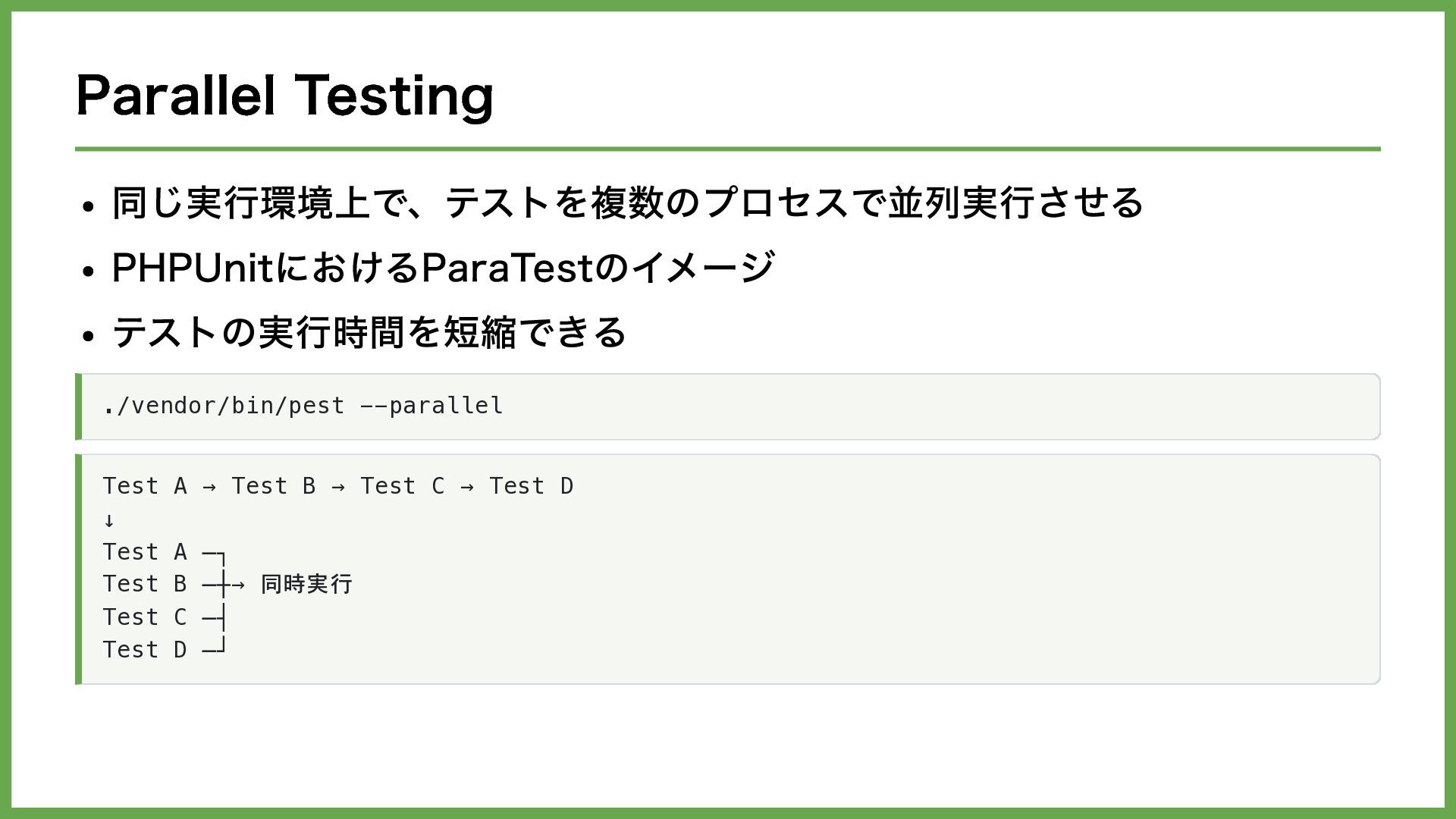Click the arrow before Test D in sequence
This screenshot has width=1456, height=819.
click(467, 487)
